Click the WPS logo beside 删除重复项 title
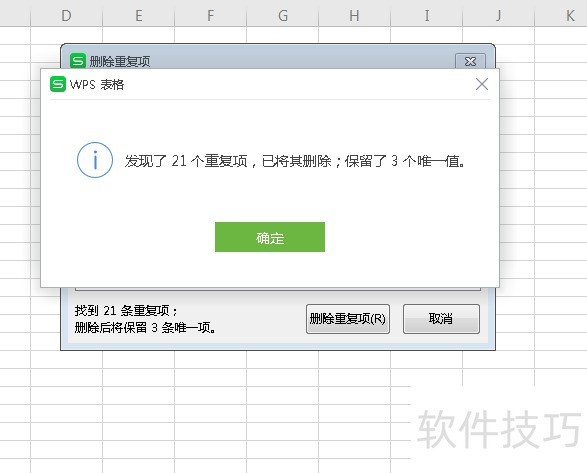Viewport: 587px width, 473px height. [78, 61]
